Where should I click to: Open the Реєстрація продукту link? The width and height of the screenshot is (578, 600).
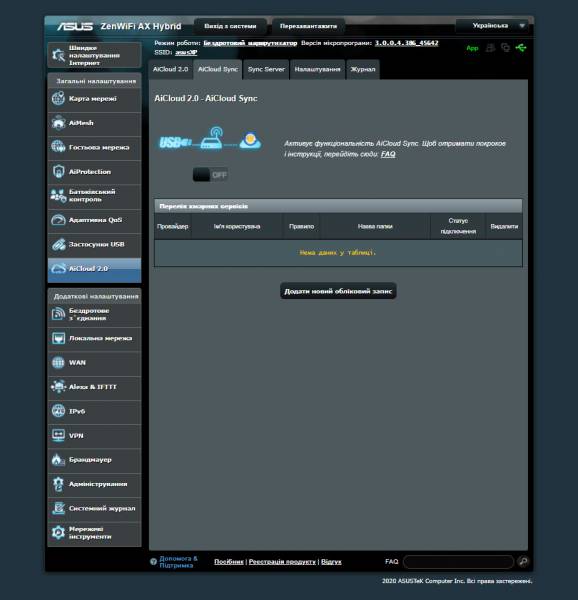tap(282, 562)
